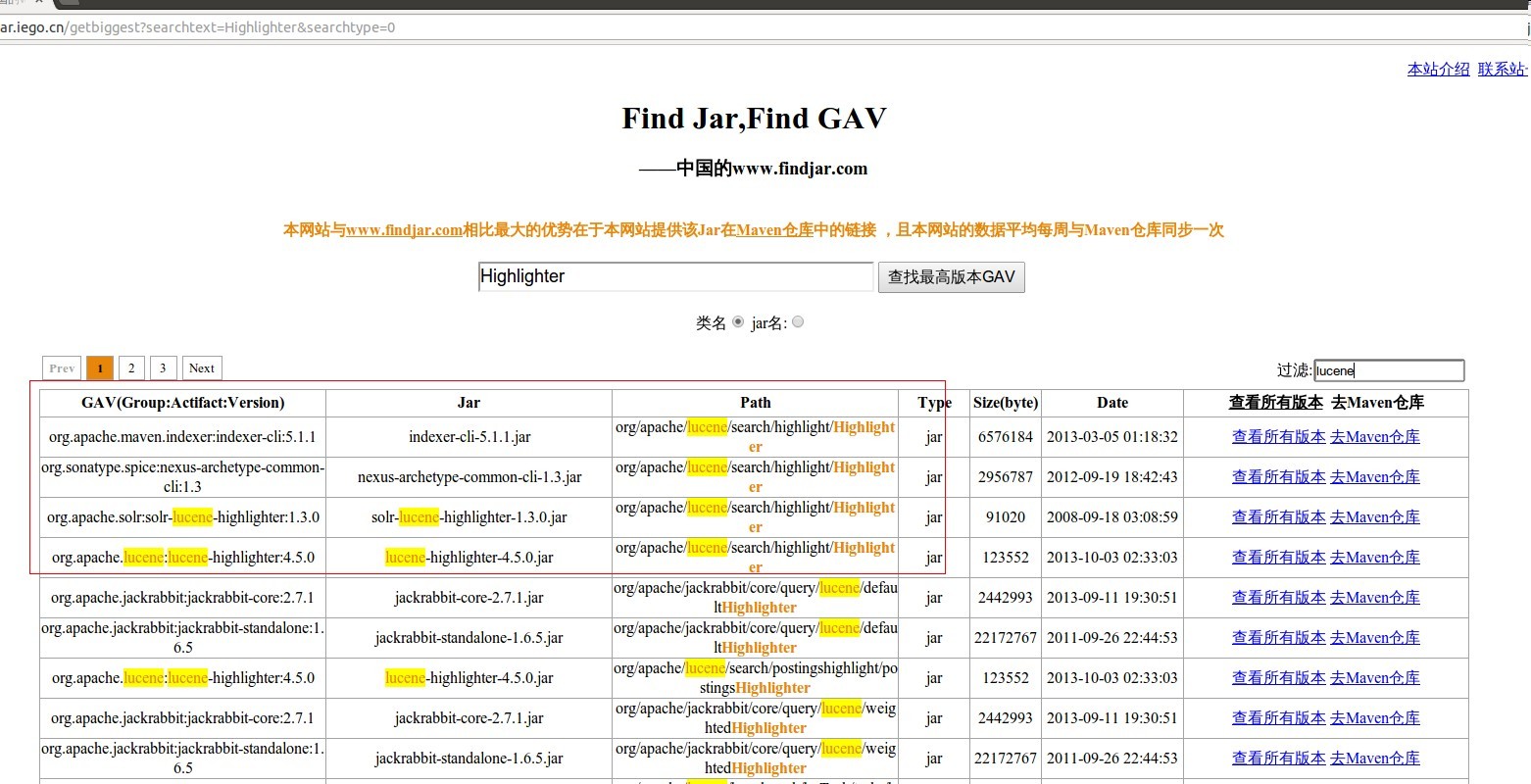Select the jar名 radio button
Screen dimensions: 1531x784
point(798,321)
